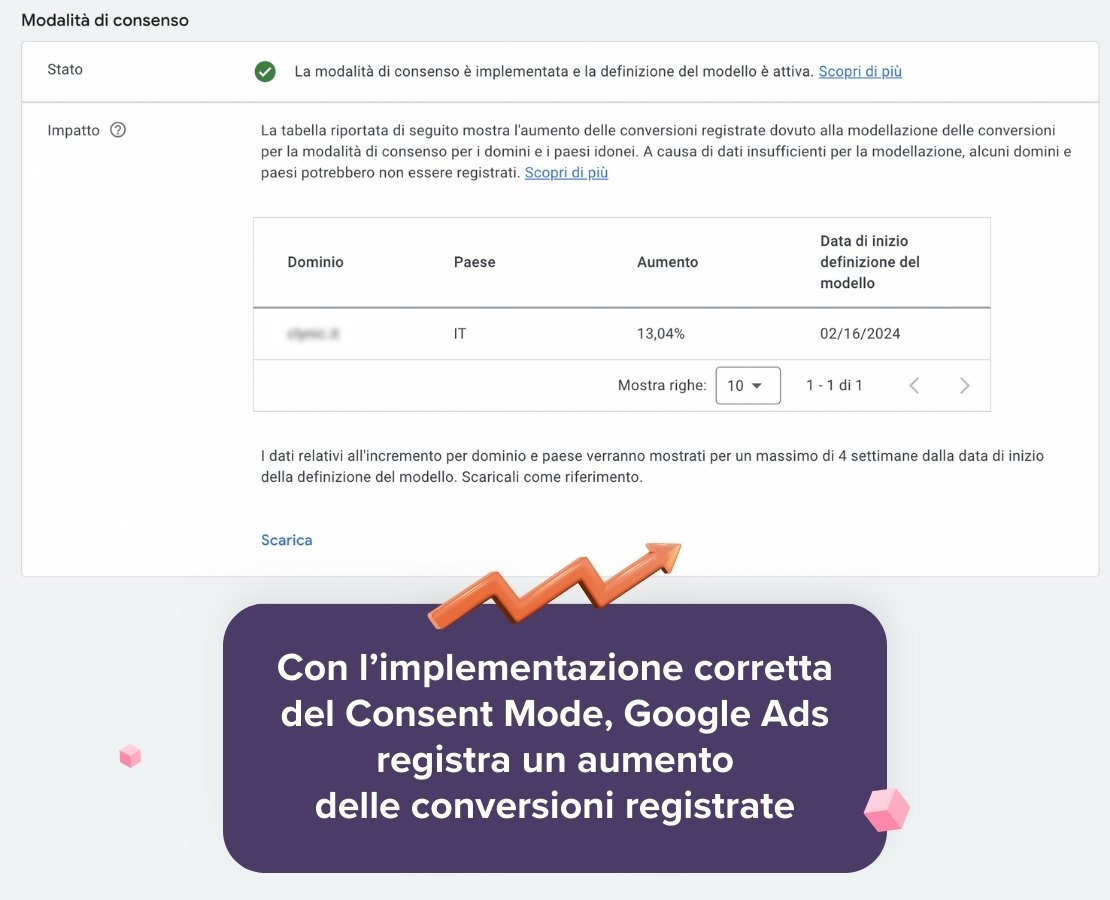This screenshot has height=900, width=1110.
Task: Open the Mostra righe 10 dropdown
Action: [748, 385]
